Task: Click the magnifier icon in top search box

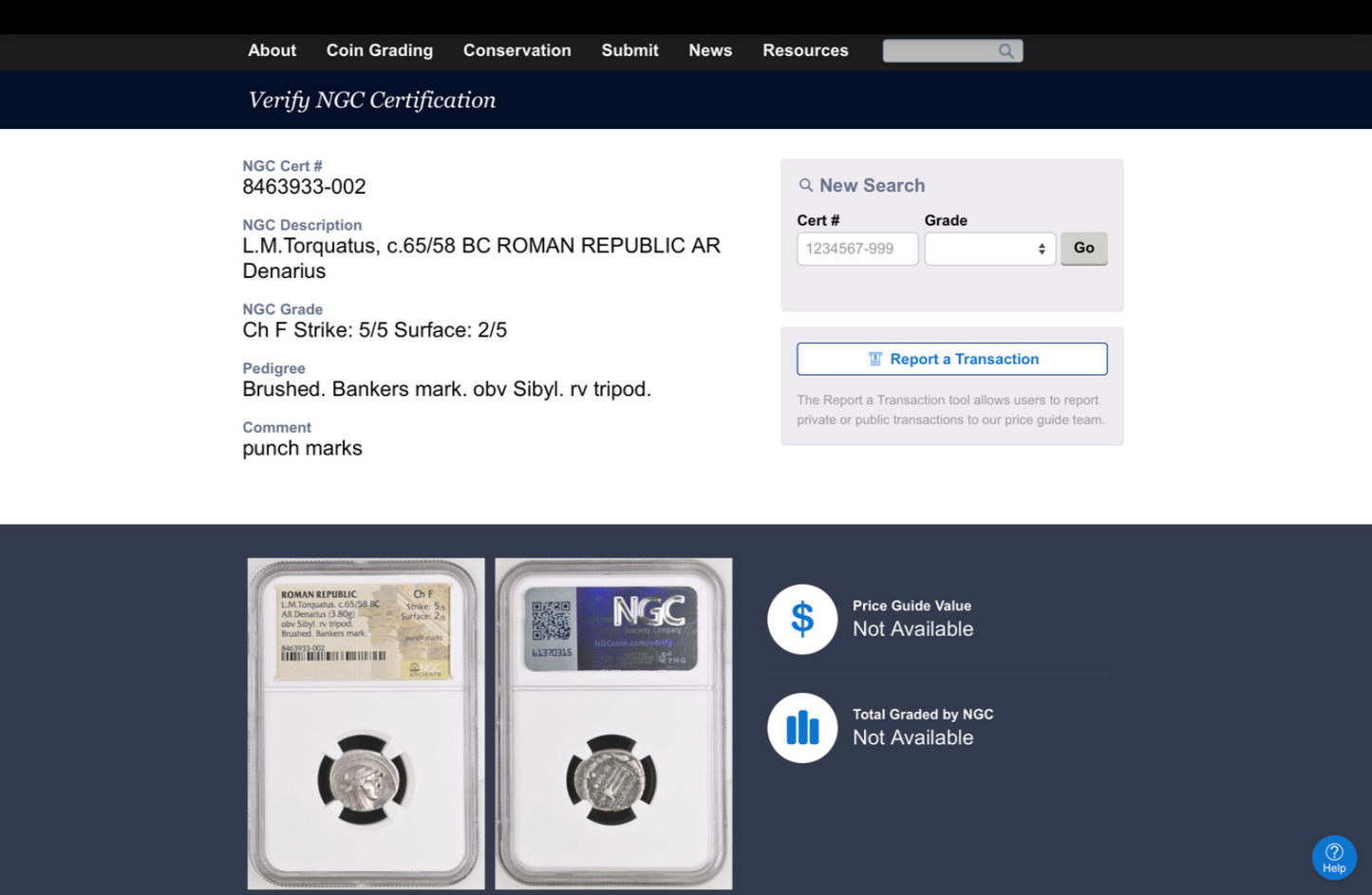Action: [x=1006, y=51]
